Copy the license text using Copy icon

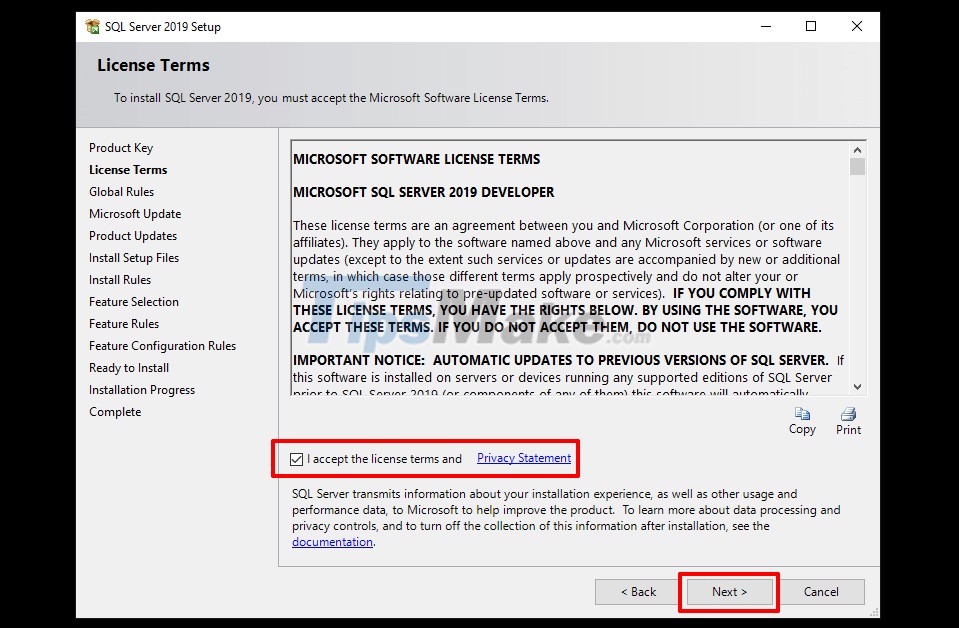(x=801, y=418)
